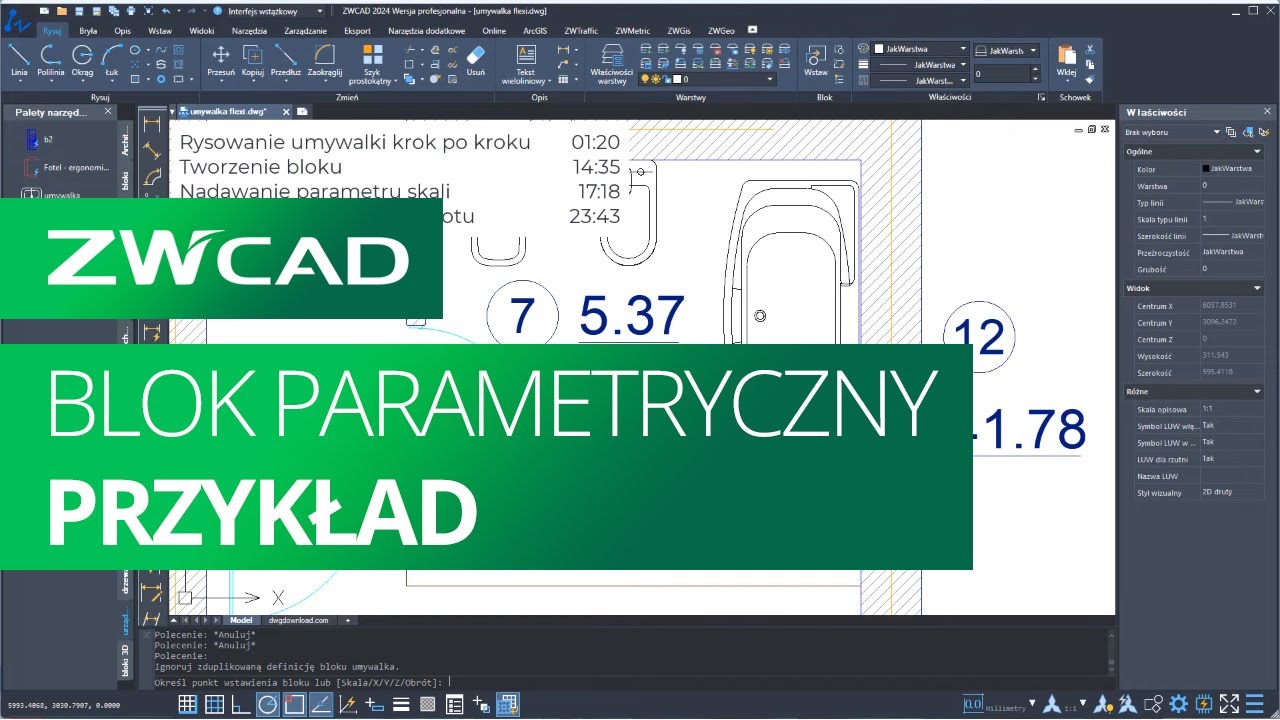This screenshot has height=720, width=1280.
Task: Activate the Kopiuj copy tool
Action: pyautogui.click(x=253, y=60)
